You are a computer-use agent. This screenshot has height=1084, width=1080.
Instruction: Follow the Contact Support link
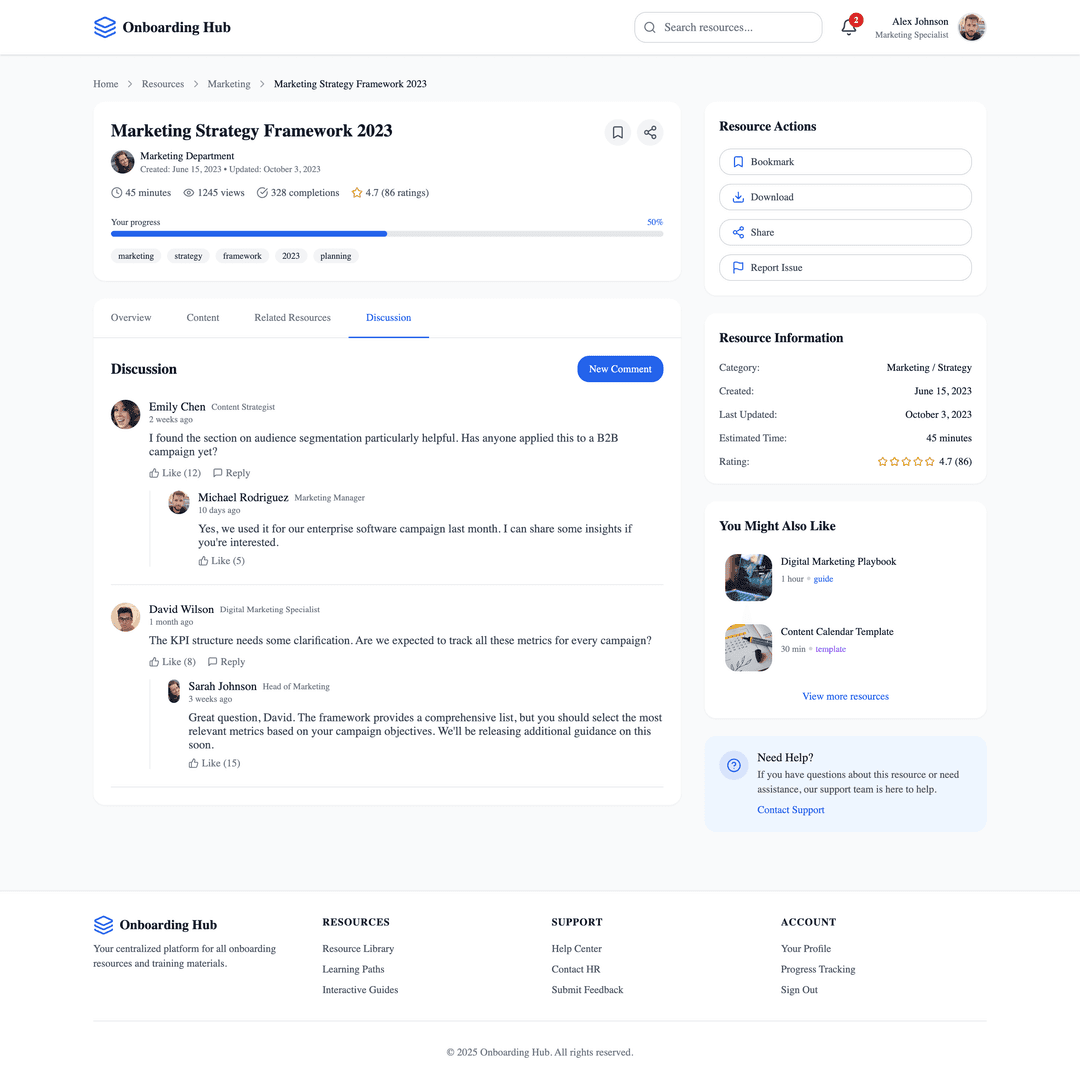[790, 810]
